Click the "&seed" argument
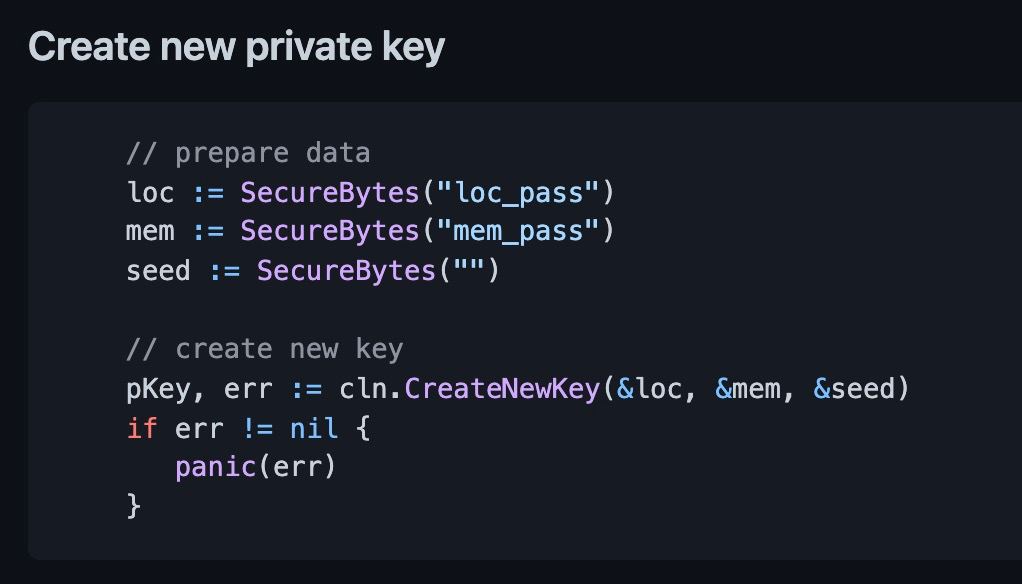The image size is (1022, 584). click(854, 389)
